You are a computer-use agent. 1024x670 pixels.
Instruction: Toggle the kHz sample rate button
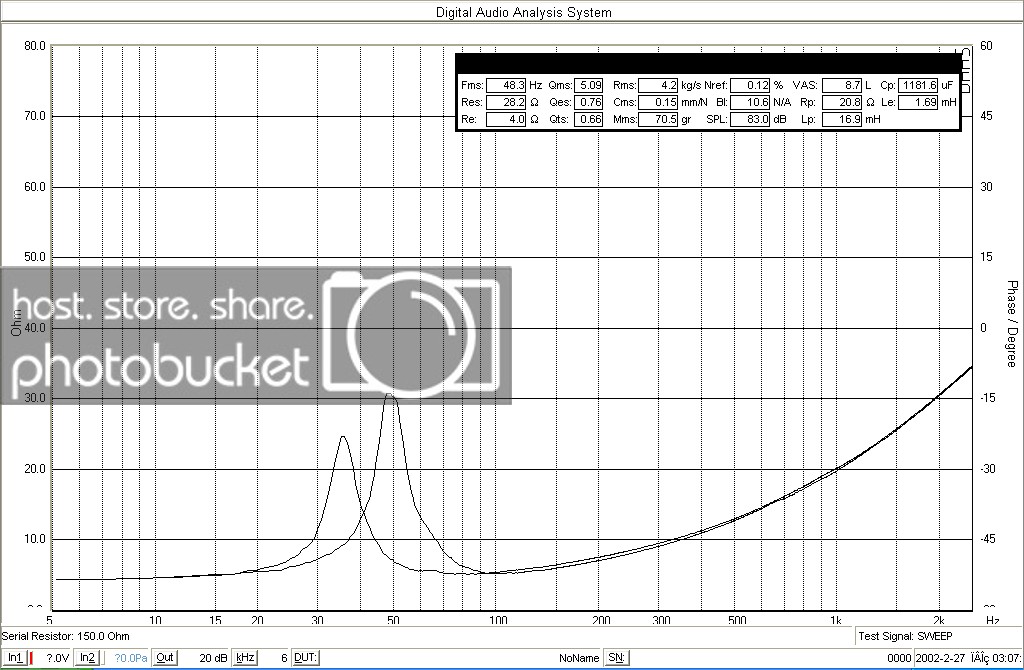pyautogui.click(x=245, y=658)
